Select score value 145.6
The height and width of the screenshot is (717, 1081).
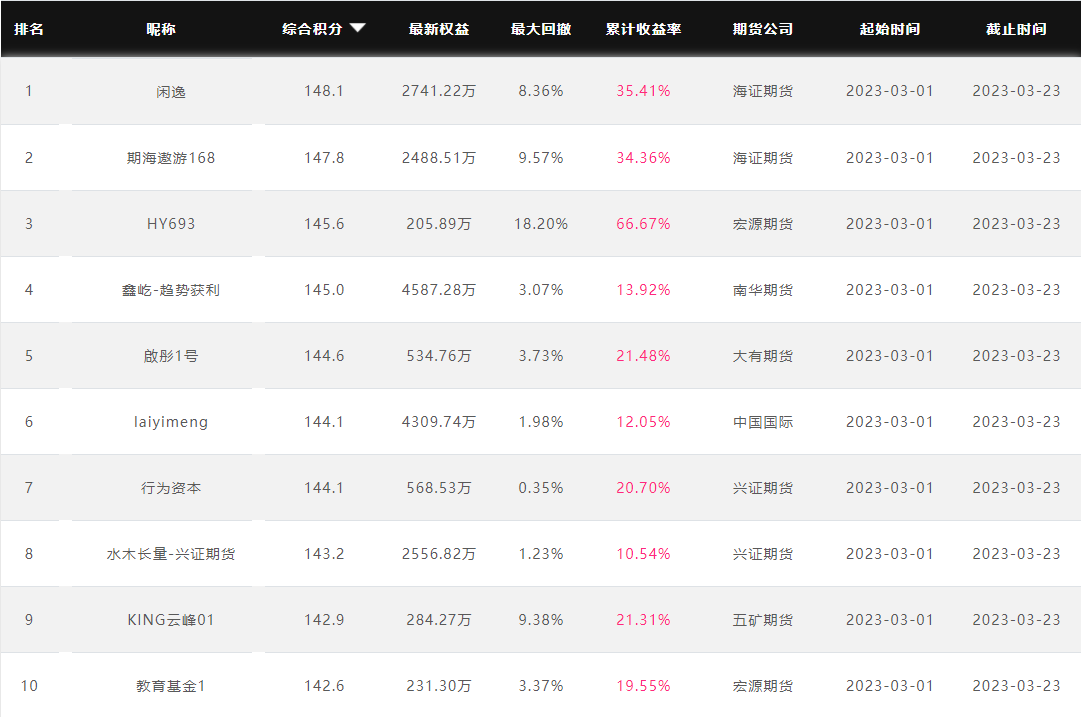click(x=324, y=224)
